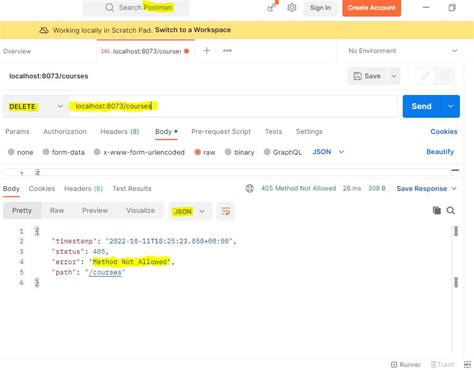Image resolution: width=474 pixels, height=370 pixels.
Task: Open the three-dots tab options menu
Action: click(x=227, y=51)
